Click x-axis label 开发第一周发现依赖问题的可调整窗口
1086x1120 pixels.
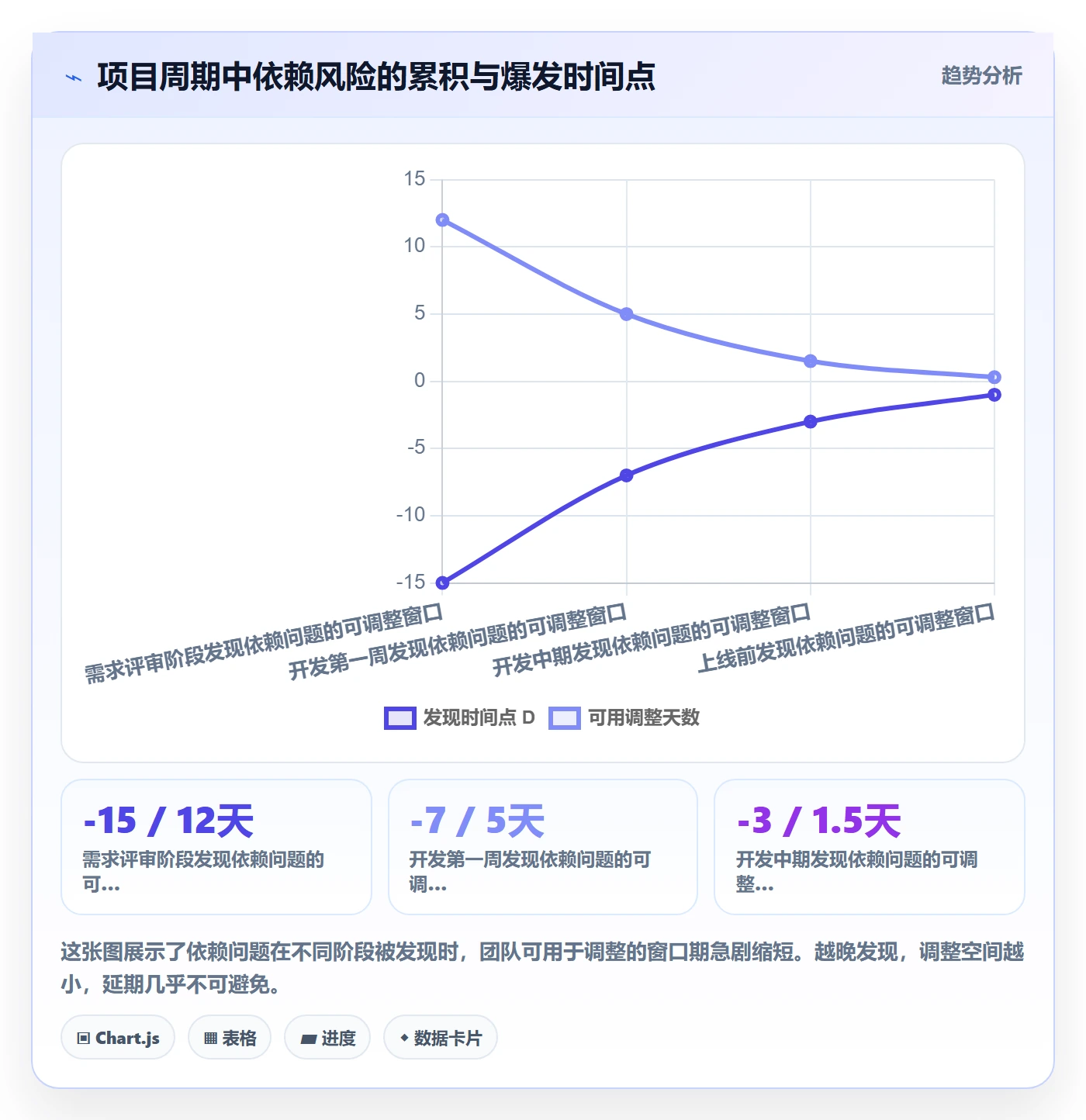(458, 642)
